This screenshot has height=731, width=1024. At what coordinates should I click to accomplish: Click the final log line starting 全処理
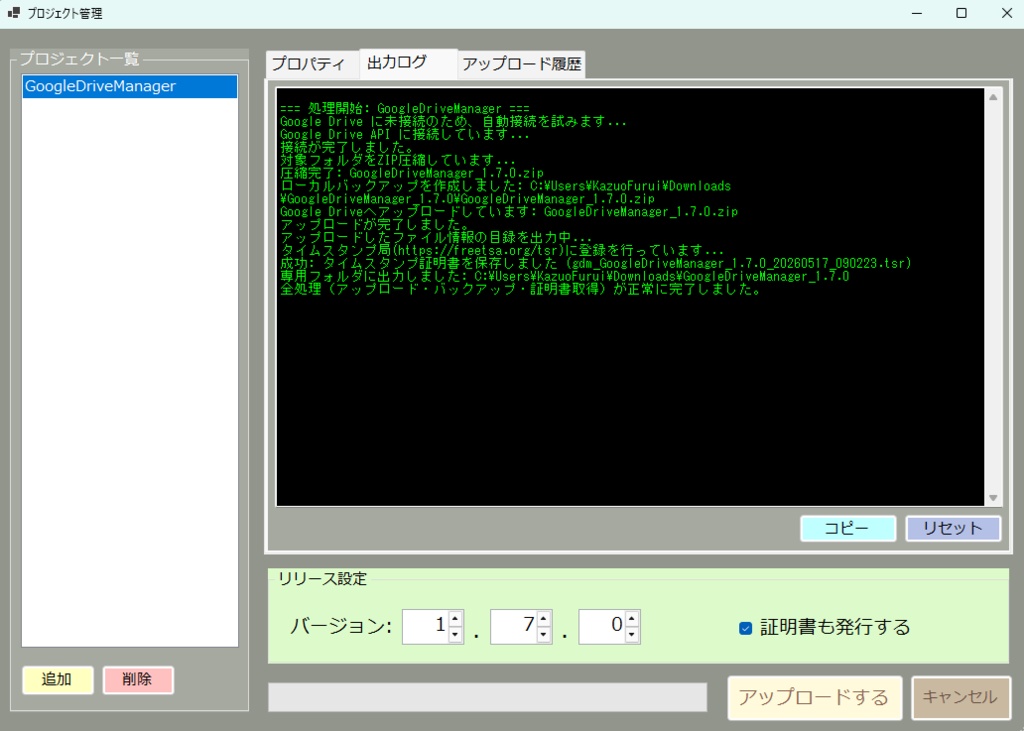[x=520, y=289]
